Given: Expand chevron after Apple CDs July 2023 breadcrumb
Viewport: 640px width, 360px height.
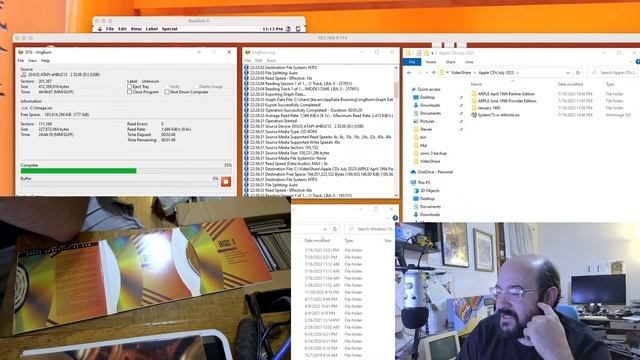Looking at the screenshot, I should coord(518,73).
